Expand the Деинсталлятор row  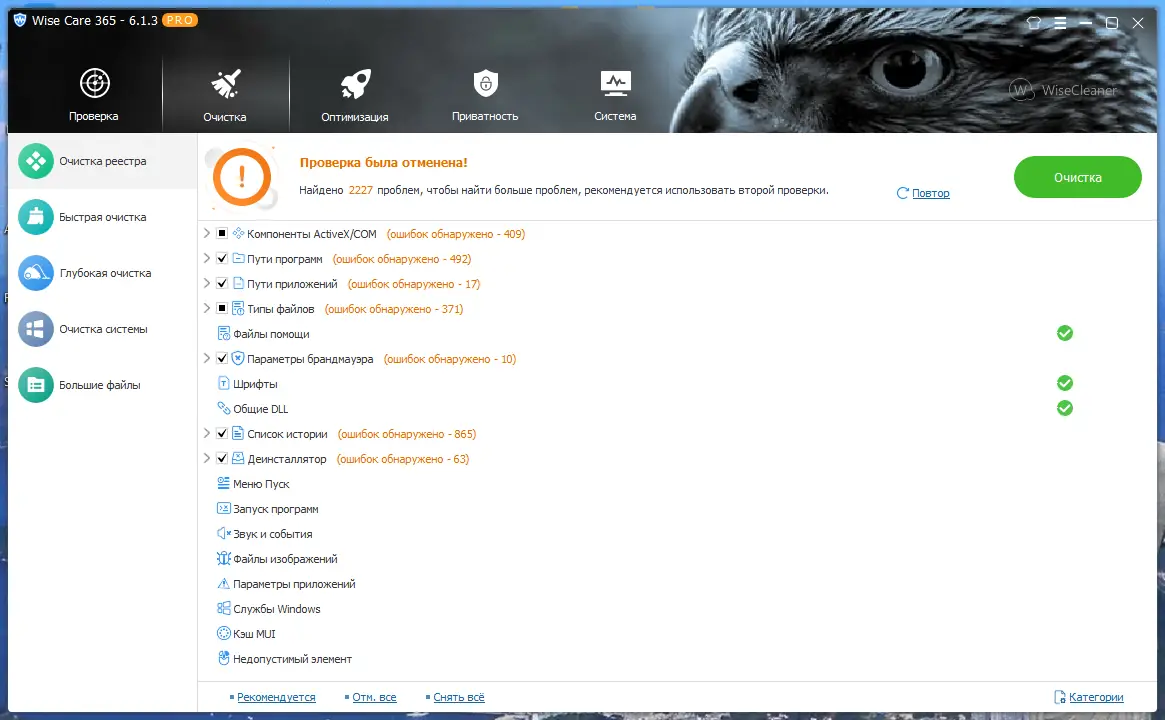[207, 458]
